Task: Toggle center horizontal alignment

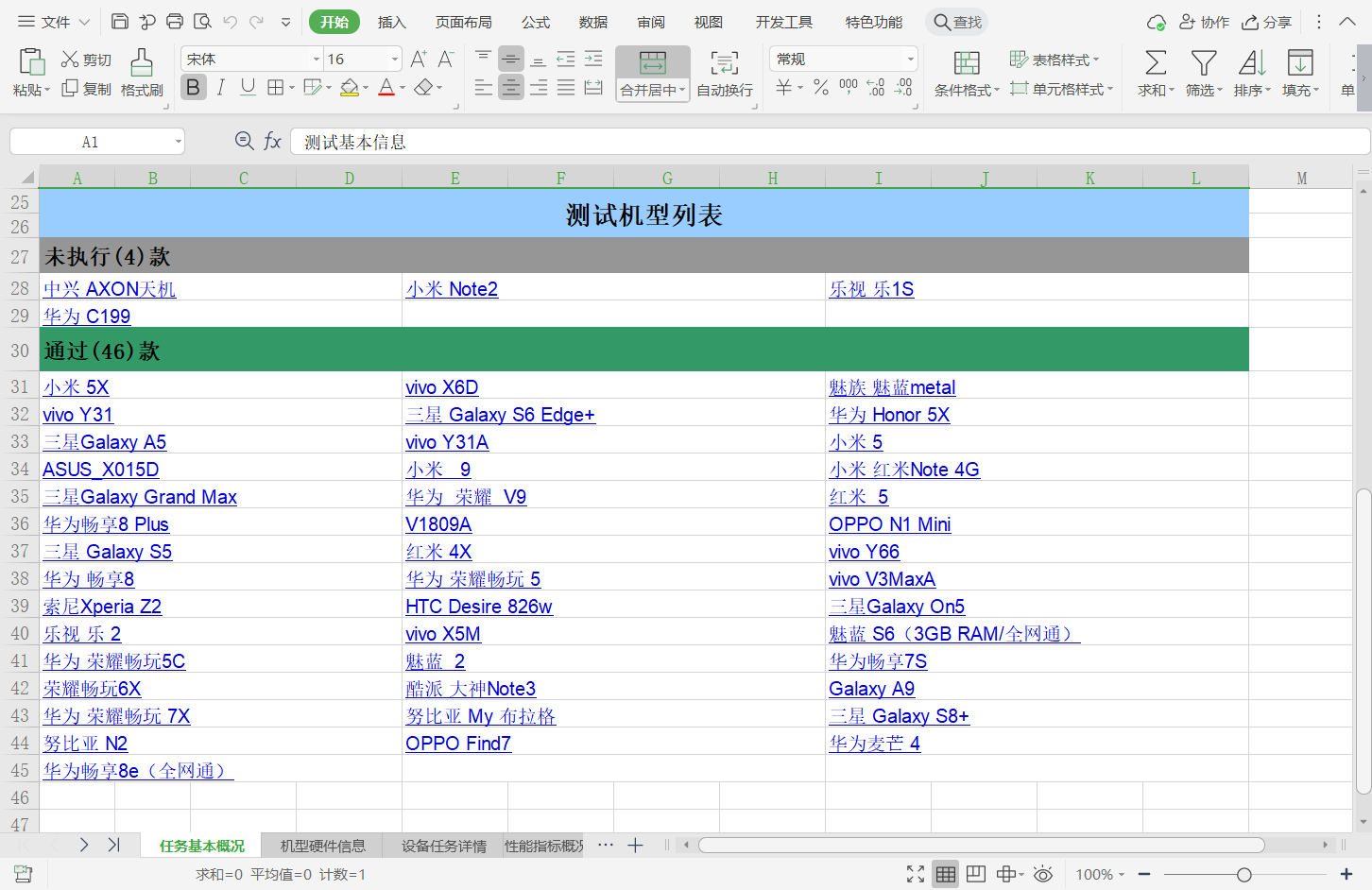Action: pos(511,88)
